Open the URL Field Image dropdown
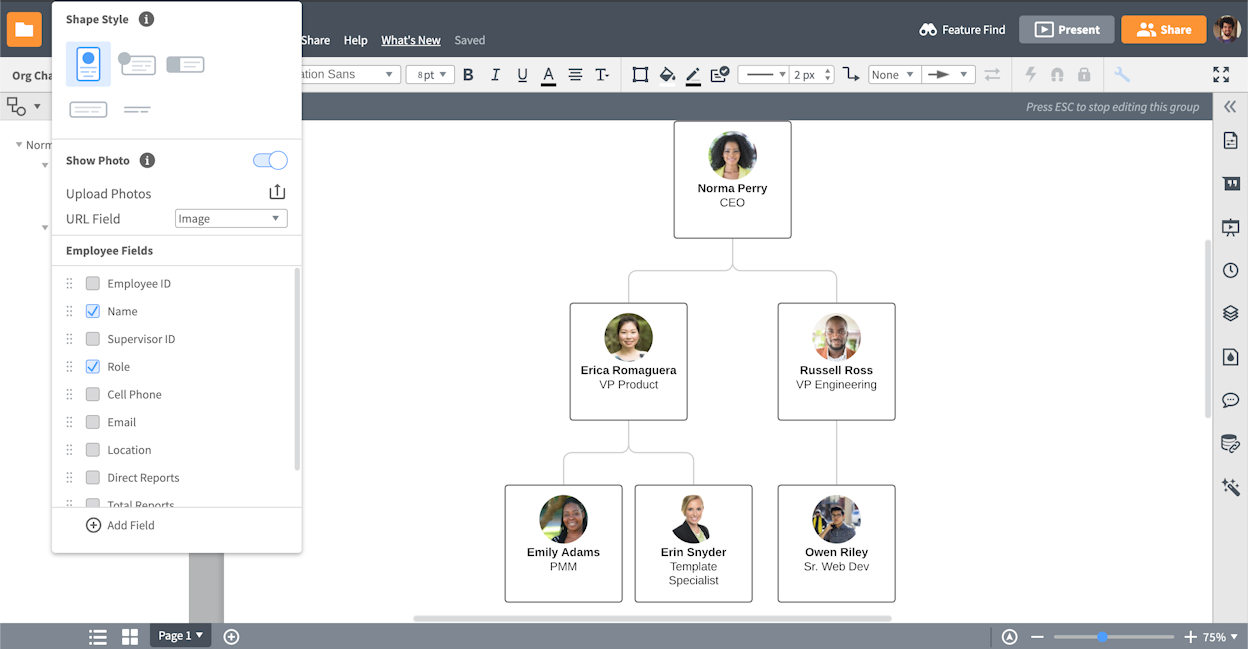1248x649 pixels. click(x=230, y=218)
